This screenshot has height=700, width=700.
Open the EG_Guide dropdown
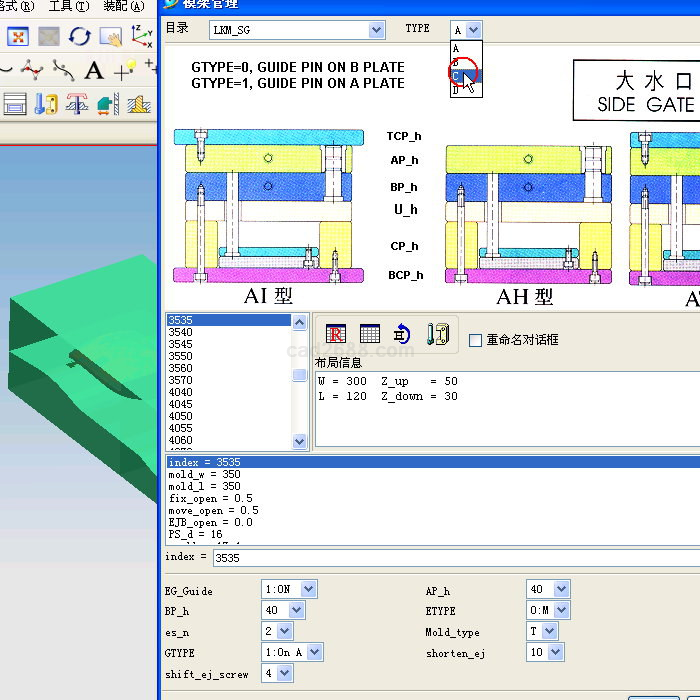308,590
